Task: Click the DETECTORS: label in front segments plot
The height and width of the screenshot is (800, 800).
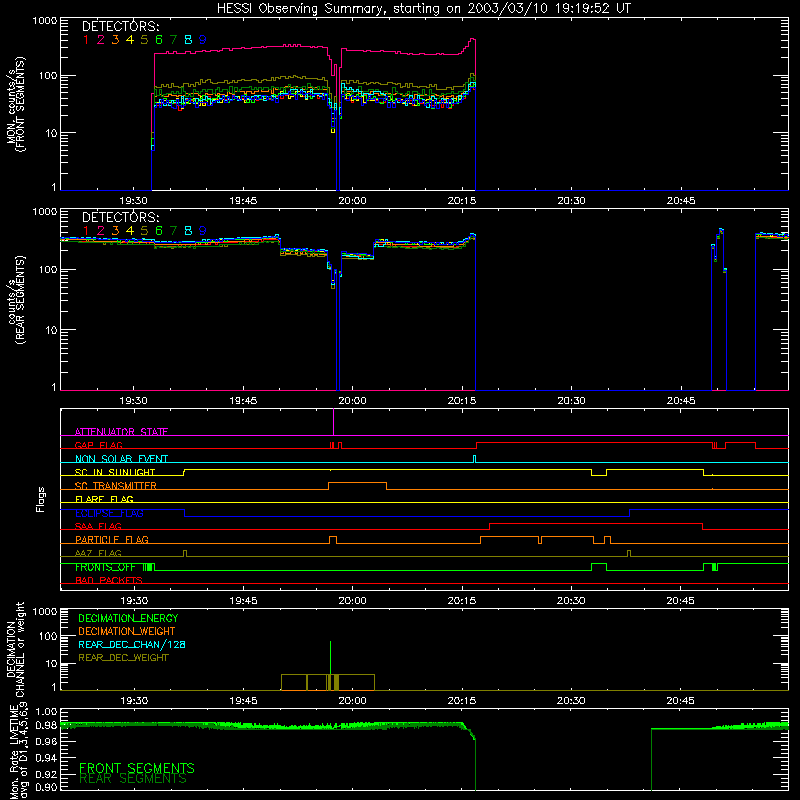Action: click(120, 26)
